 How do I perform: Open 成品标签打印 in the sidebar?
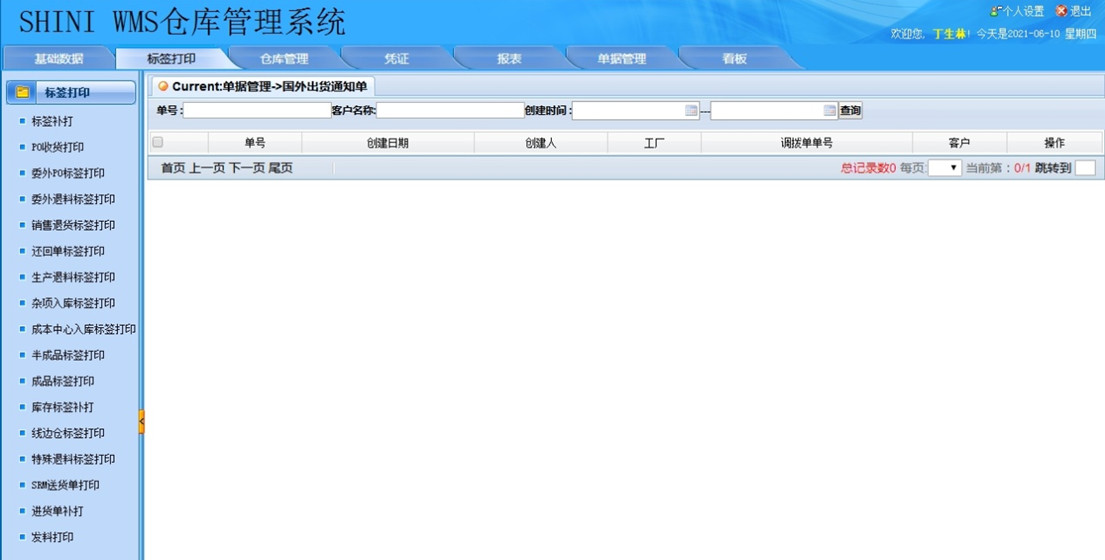[63, 382]
